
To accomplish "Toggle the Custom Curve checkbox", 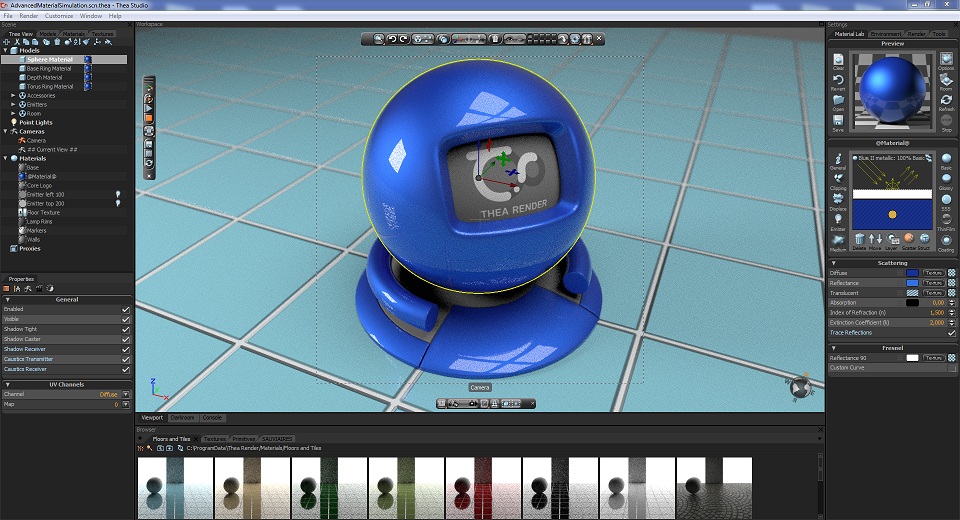I will [x=951, y=367].
